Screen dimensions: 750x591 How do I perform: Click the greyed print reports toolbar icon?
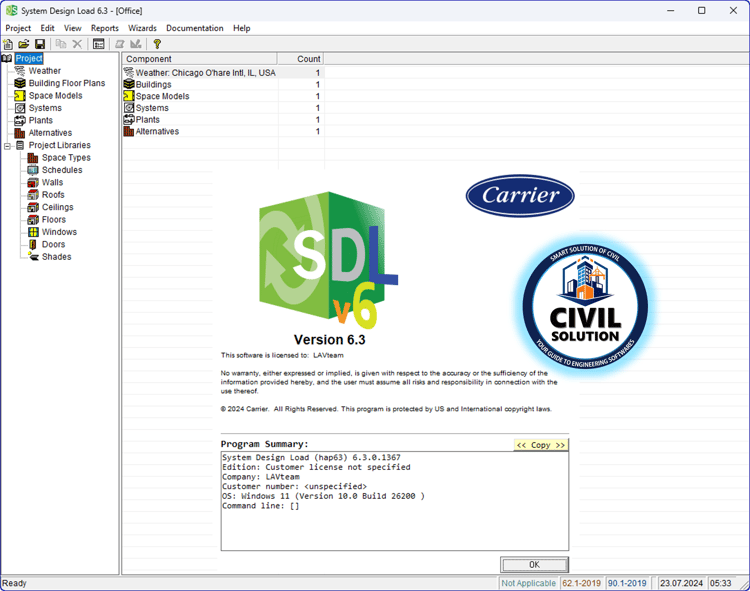120,44
